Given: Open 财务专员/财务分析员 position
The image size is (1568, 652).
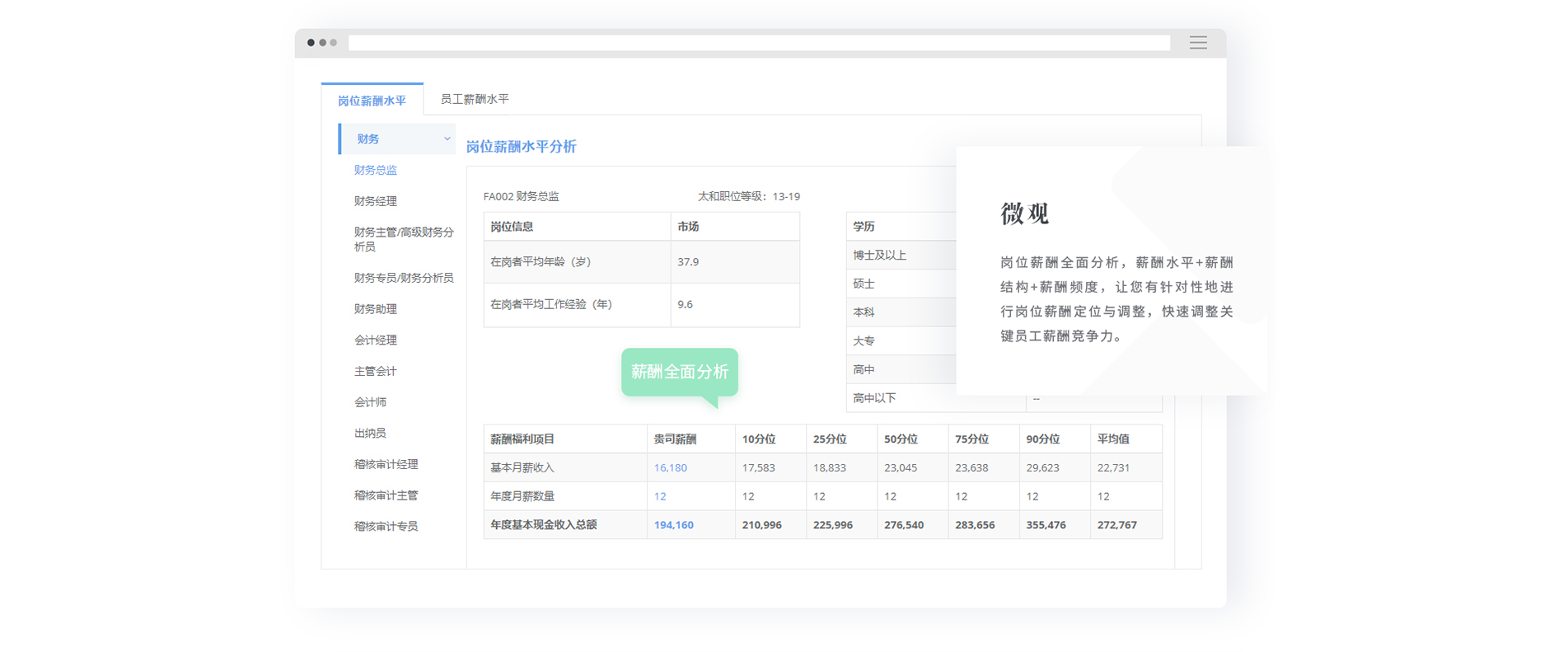Looking at the screenshot, I should [x=404, y=278].
